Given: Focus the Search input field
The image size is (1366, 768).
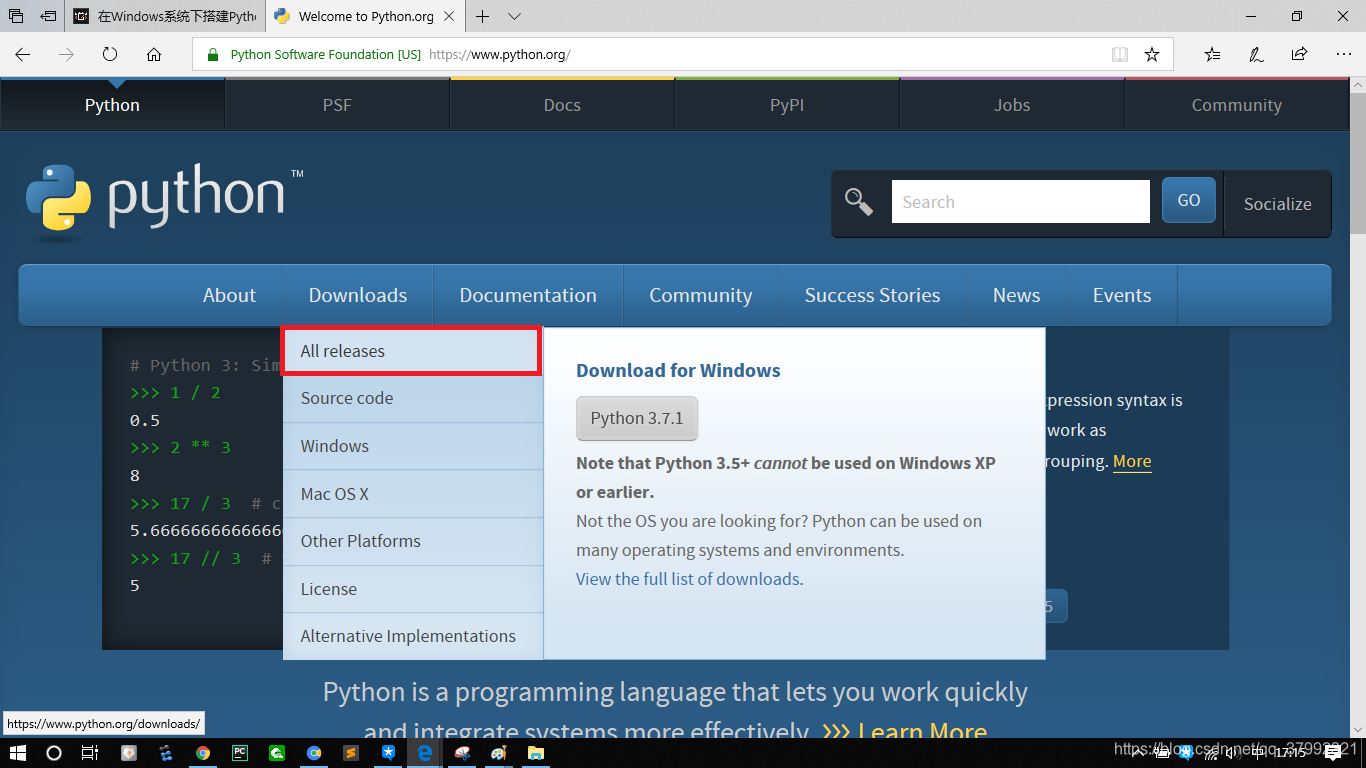Looking at the screenshot, I should coord(1020,202).
